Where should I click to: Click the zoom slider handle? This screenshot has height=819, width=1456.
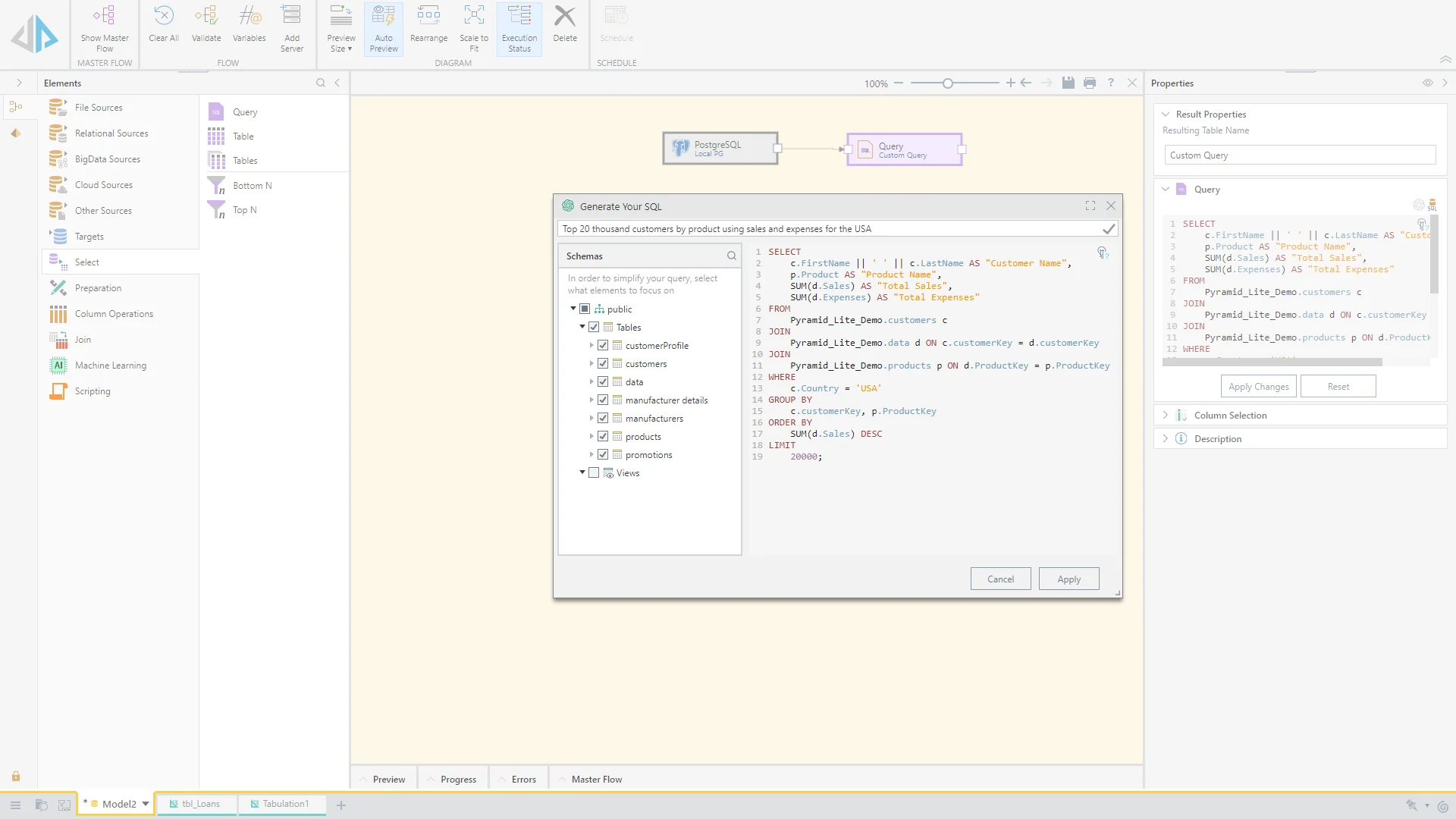coord(947,83)
